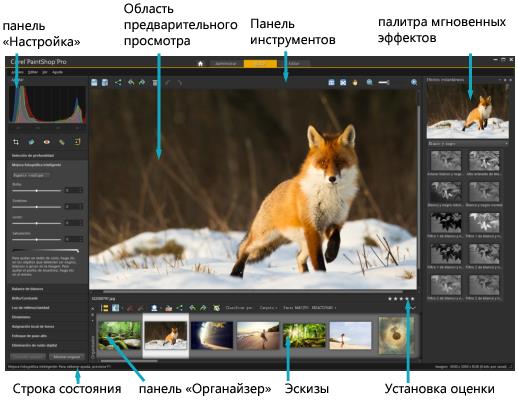Click the yellow navigation icon in the organizer toolbar
The height and width of the screenshot is (409, 518).
[105, 308]
